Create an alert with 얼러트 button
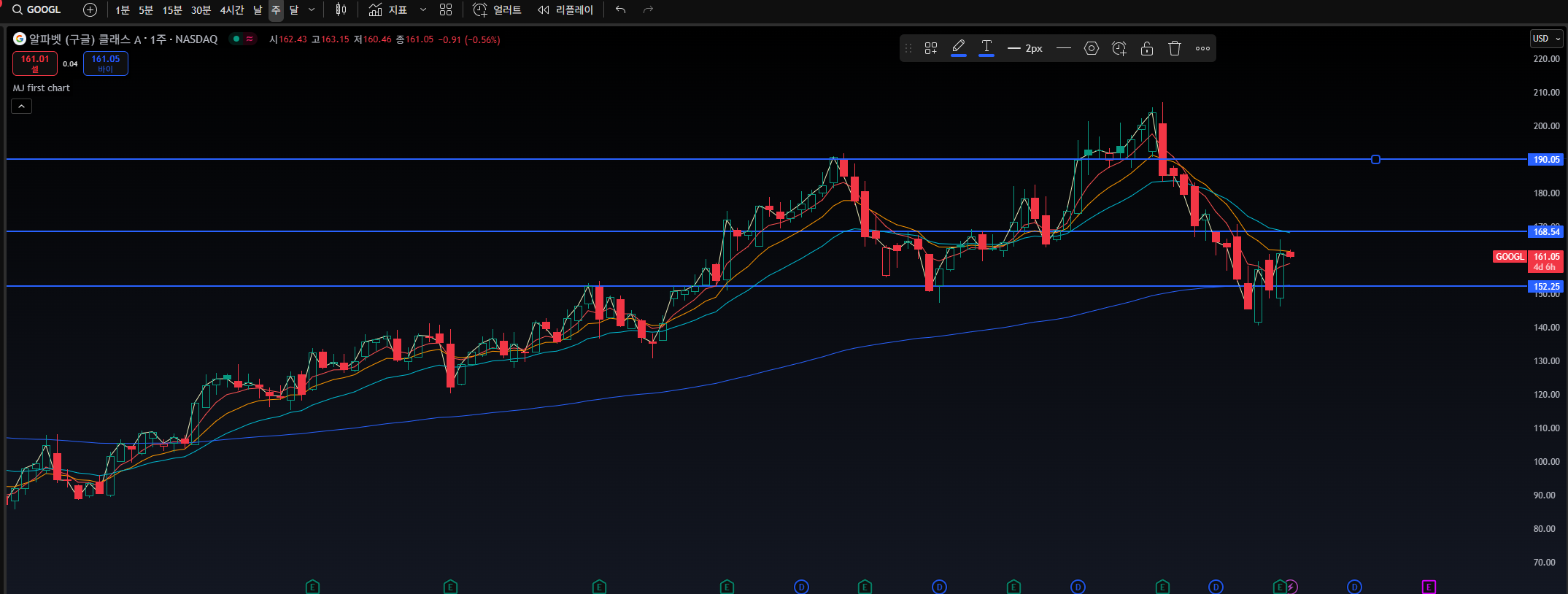Screen dimensions: 1568x594 coord(497,9)
